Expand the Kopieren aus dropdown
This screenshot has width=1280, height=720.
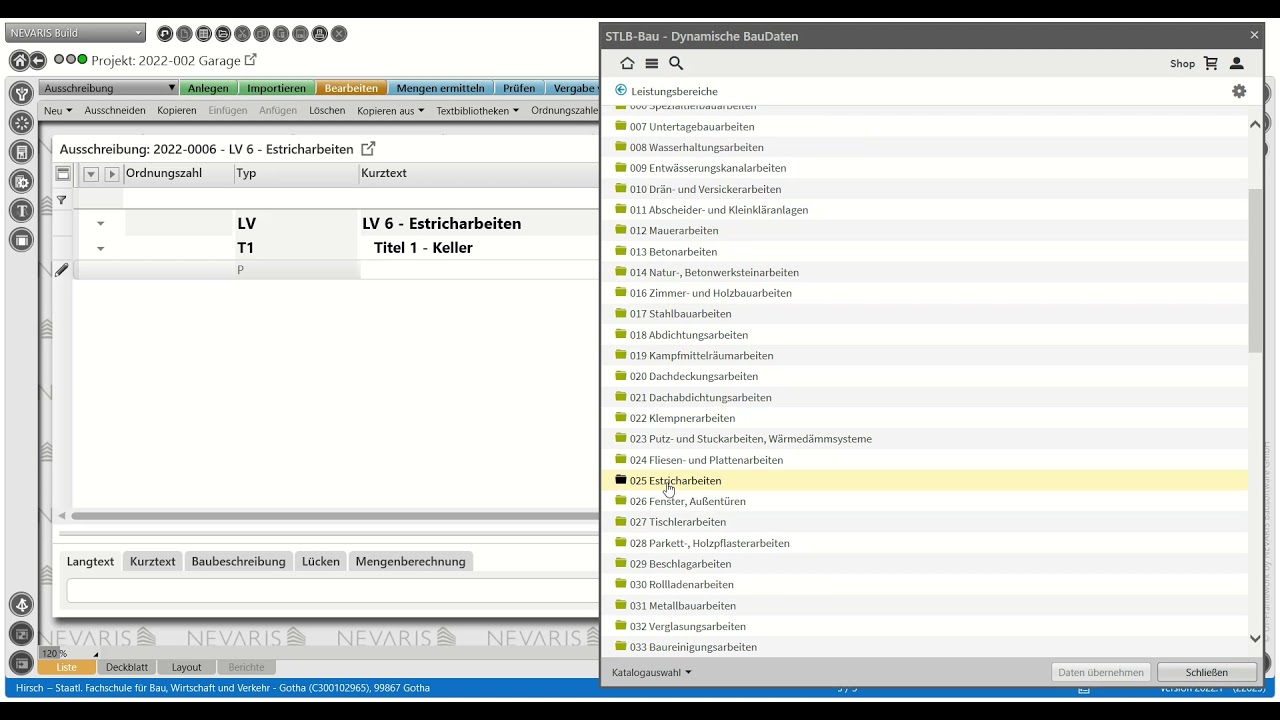point(391,110)
